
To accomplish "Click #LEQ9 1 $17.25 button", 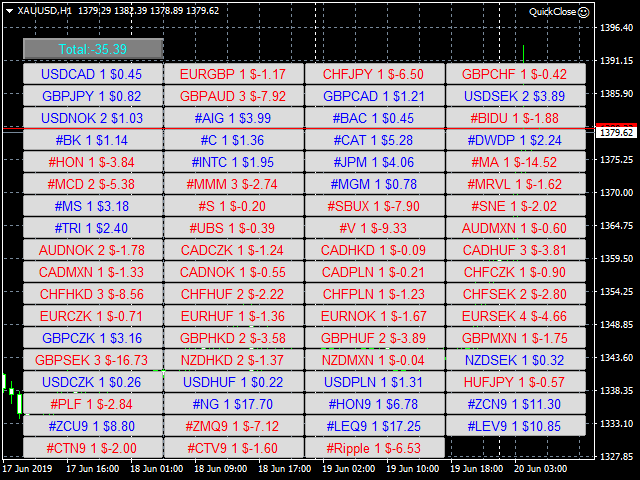I will (x=375, y=427).
